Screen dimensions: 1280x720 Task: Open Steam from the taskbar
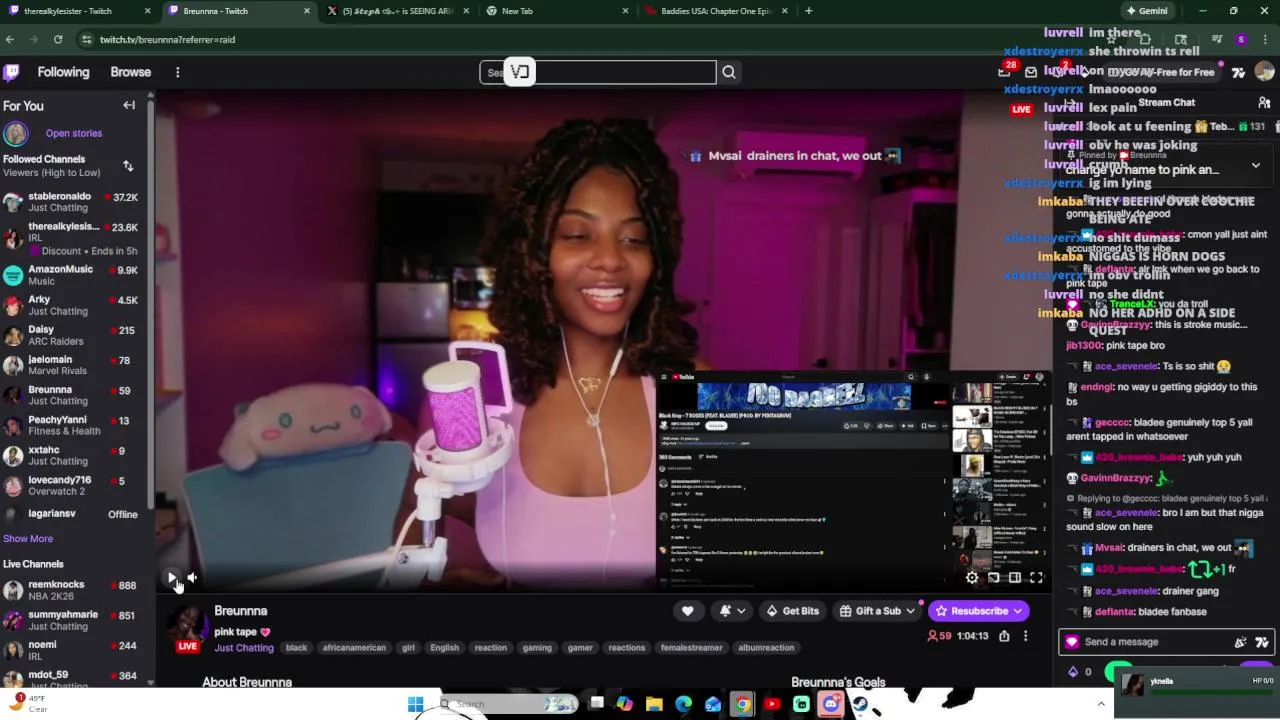click(x=860, y=704)
